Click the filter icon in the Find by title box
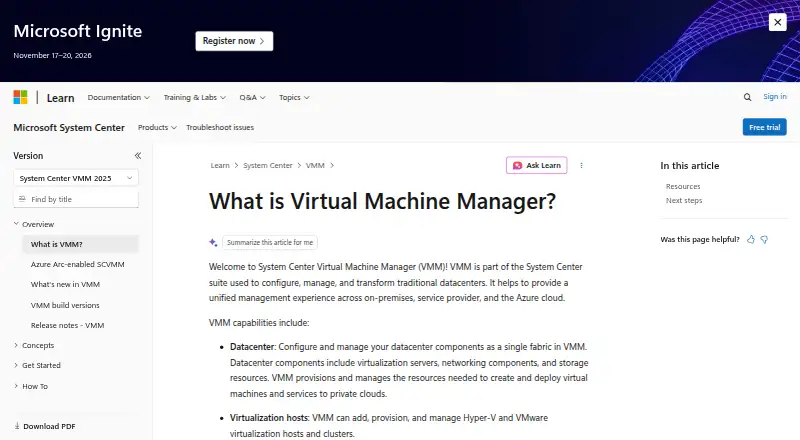This screenshot has height=440, width=800. (x=22, y=199)
